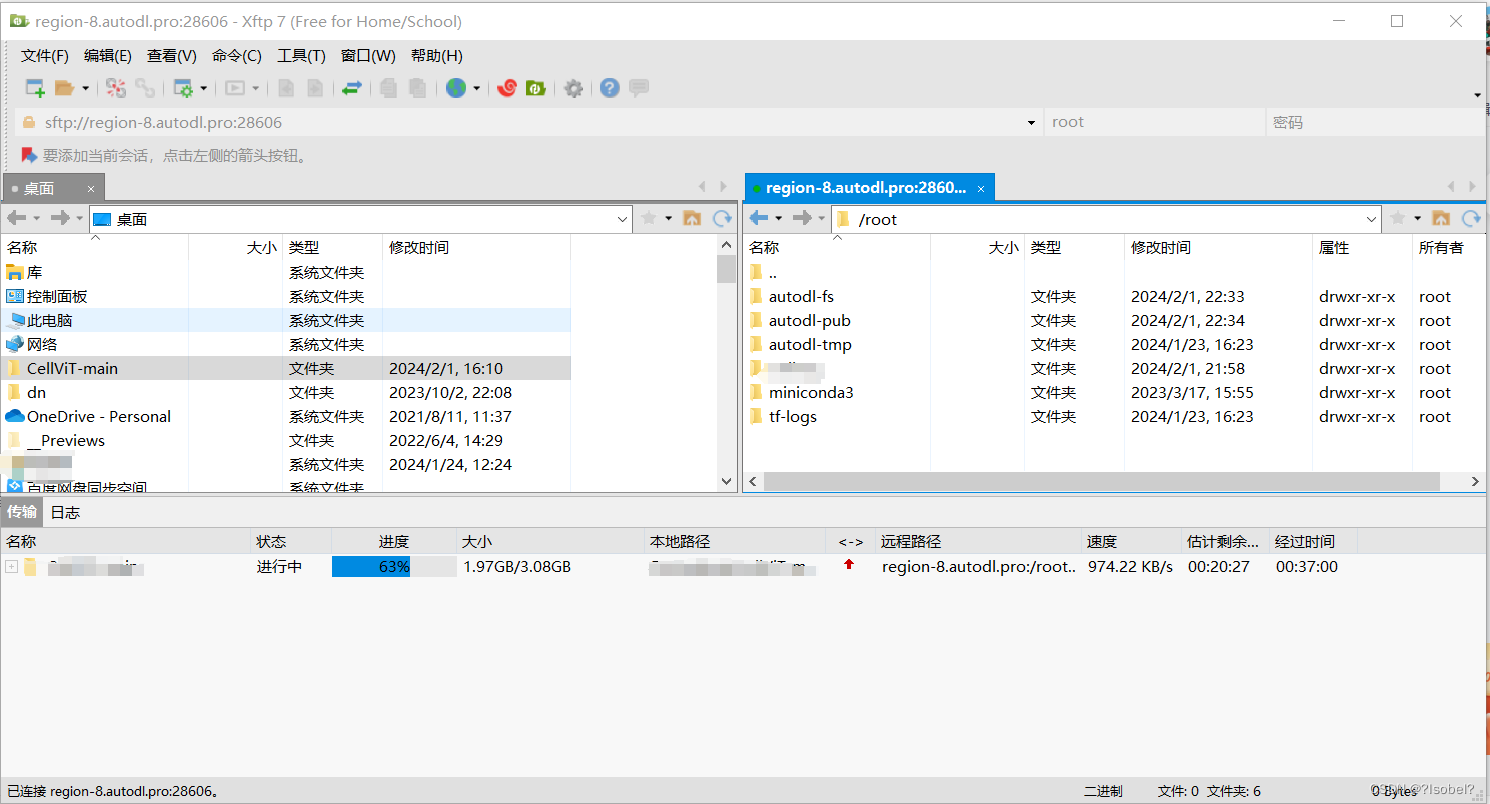
Task: Click the green swap transfer arrows icon
Action: point(352,88)
